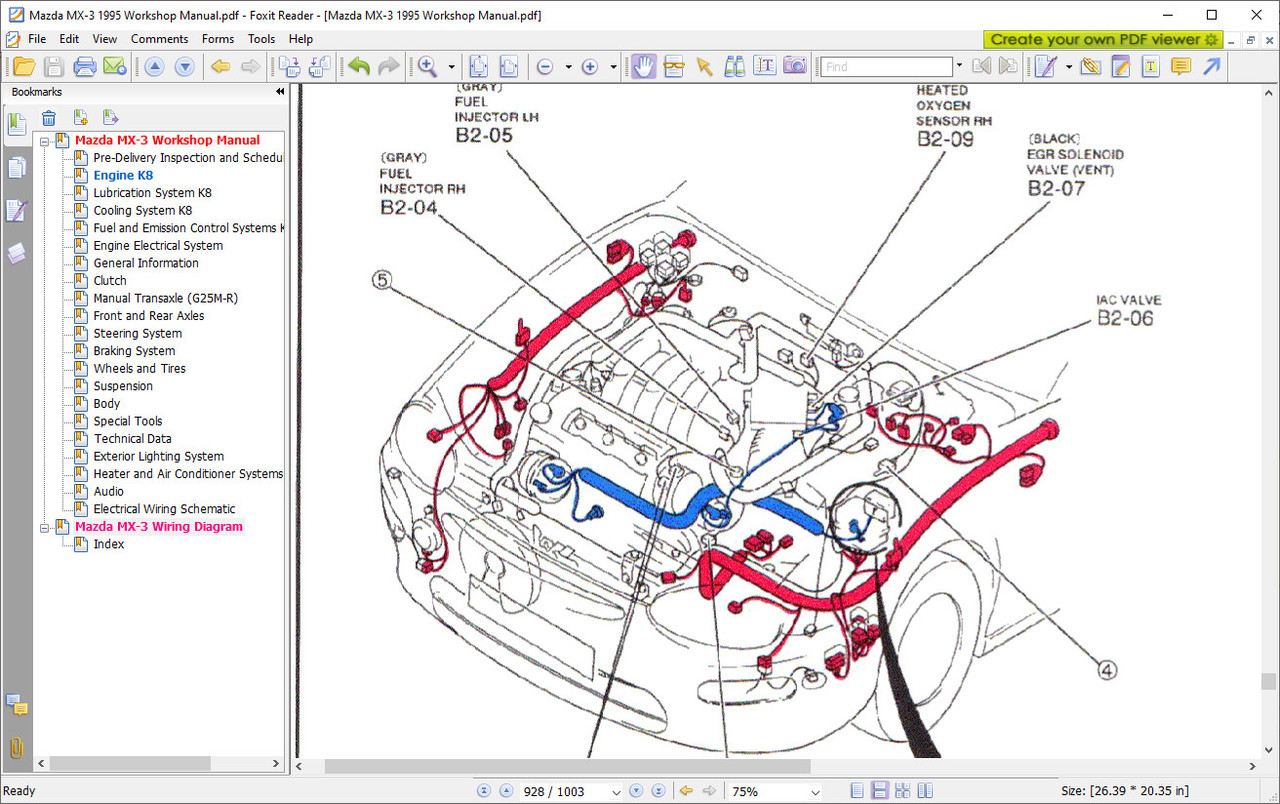This screenshot has width=1280, height=804.
Task: Open the Attachments paperclip panel icon
Action: click(16, 748)
